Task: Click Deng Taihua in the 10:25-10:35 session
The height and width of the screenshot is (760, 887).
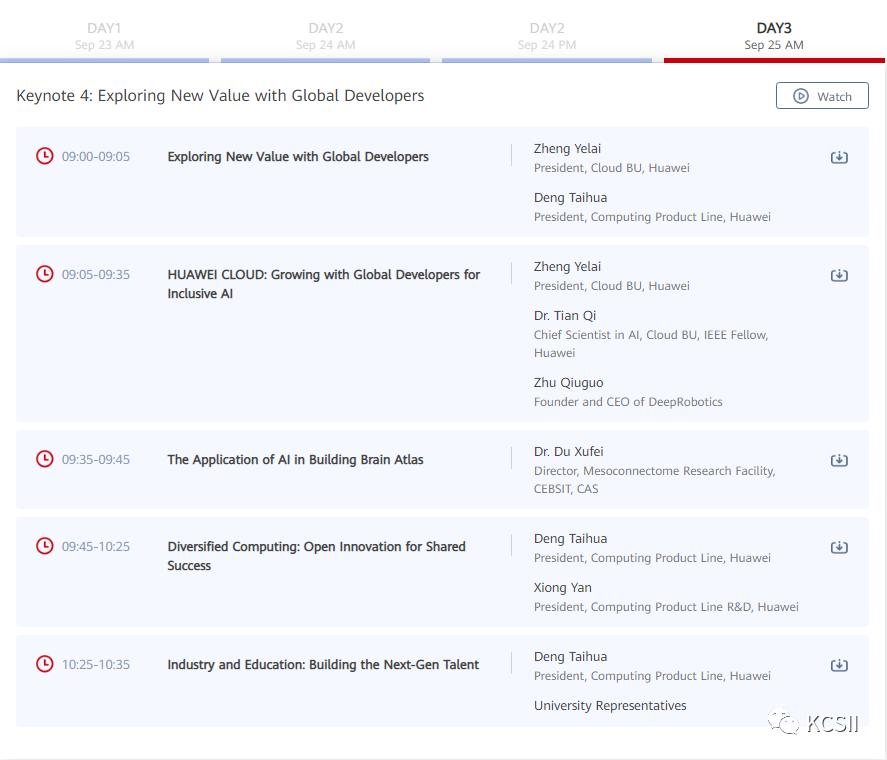Action: [570, 657]
